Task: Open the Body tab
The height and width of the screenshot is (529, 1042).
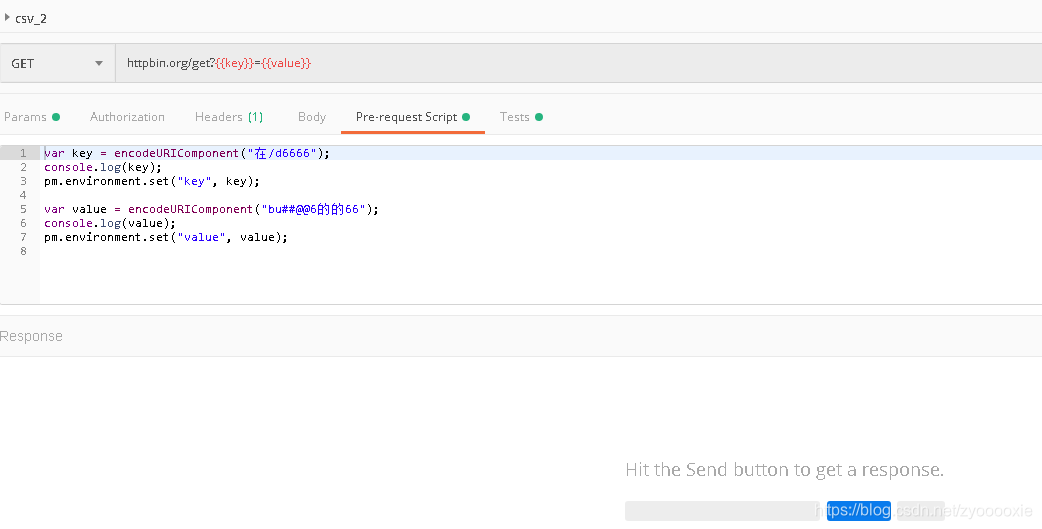Action: (x=312, y=117)
